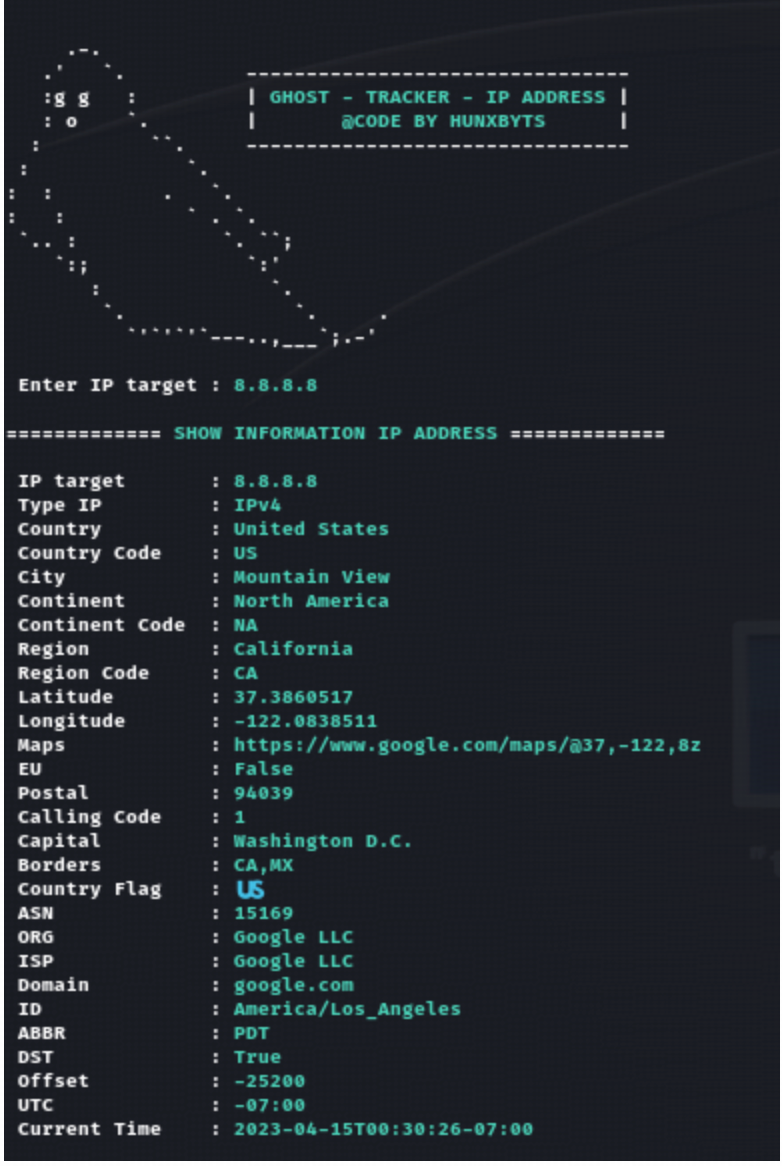
Task: Click the entered IP target 8.8.8.8
Action: (x=275, y=385)
